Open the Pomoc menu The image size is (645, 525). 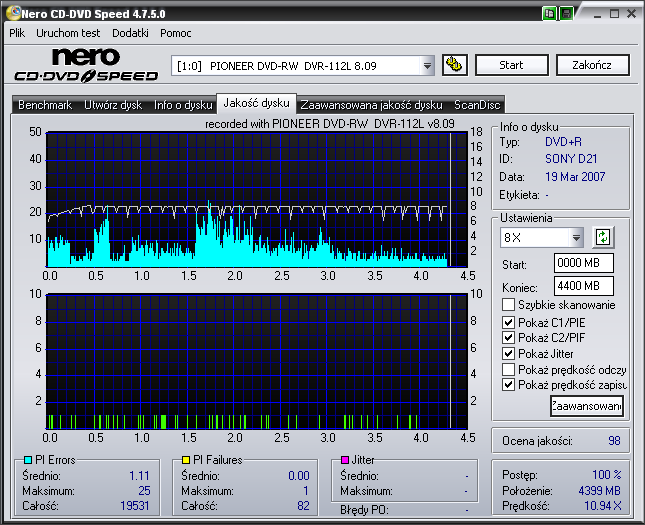176,33
